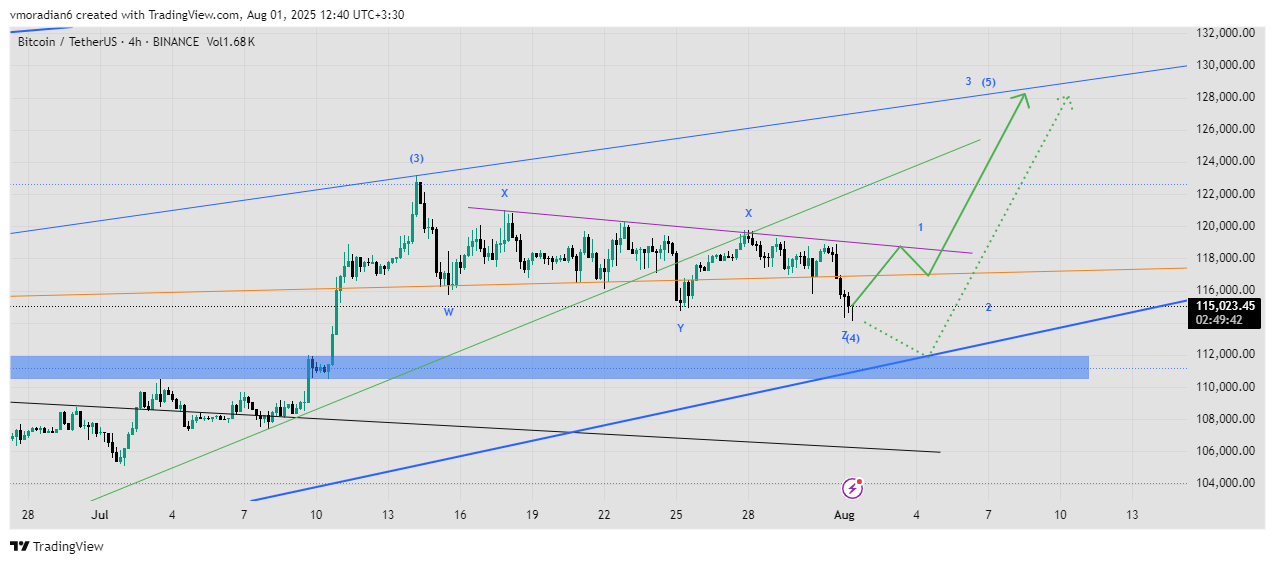This screenshot has width=1275, height=564.
Task: Click the Jul label on time axis
Action: point(98,514)
